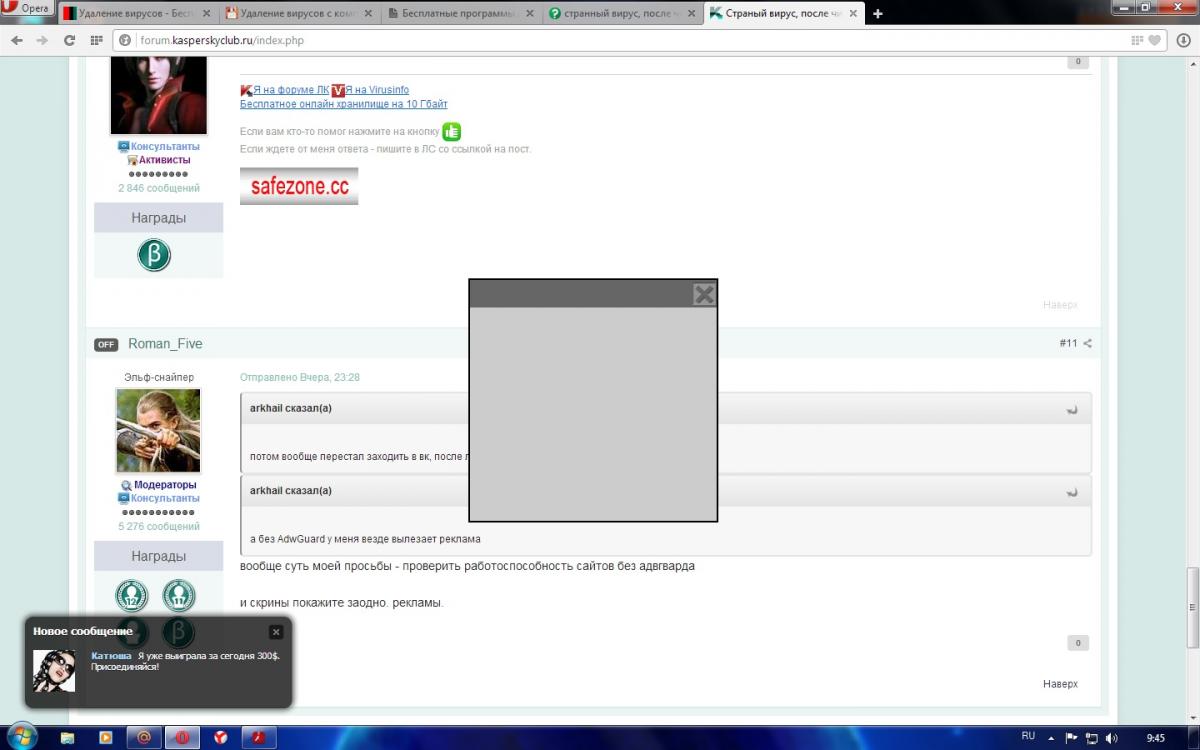Close the 'Бесплатные программы' tab
1200x750 pixels.
click(x=530, y=14)
